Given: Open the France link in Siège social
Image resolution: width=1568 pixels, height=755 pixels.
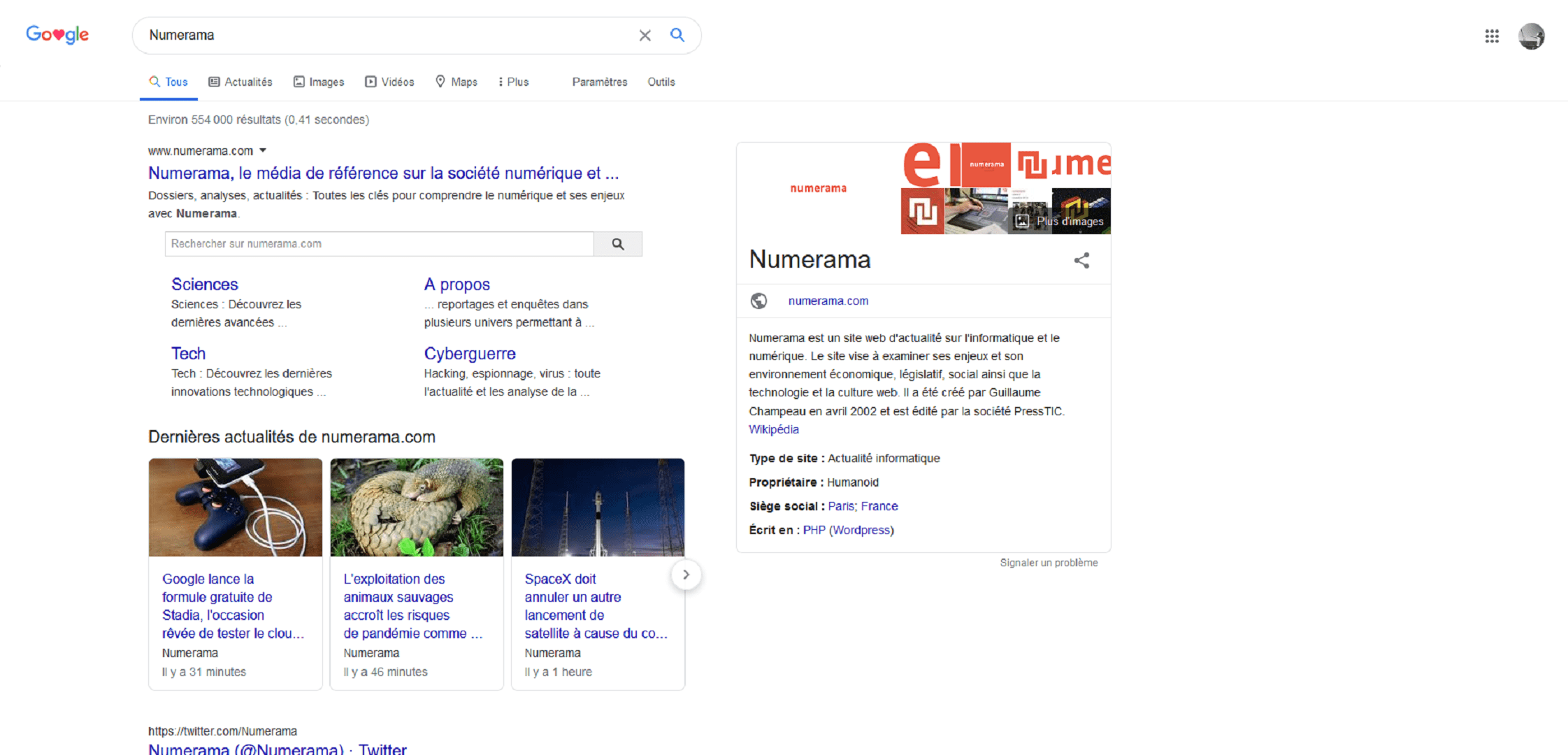Looking at the screenshot, I should pos(879,506).
